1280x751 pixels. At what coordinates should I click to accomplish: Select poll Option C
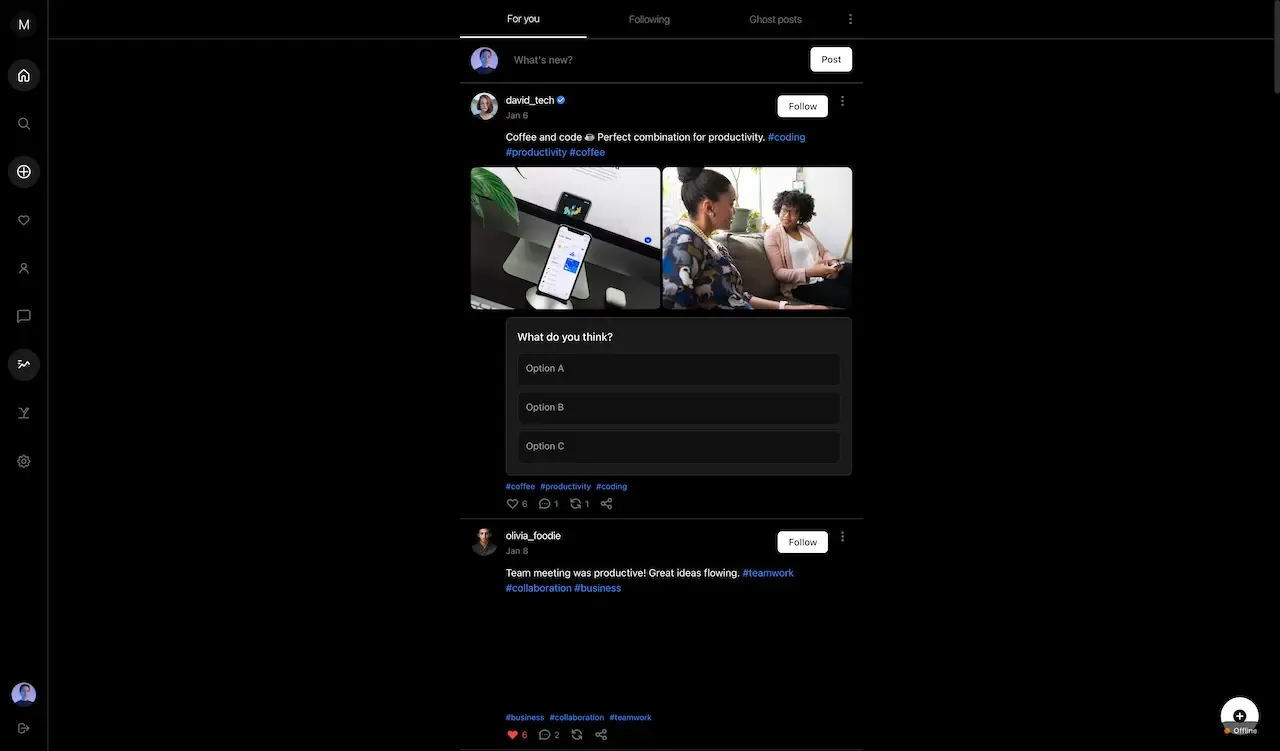679,446
